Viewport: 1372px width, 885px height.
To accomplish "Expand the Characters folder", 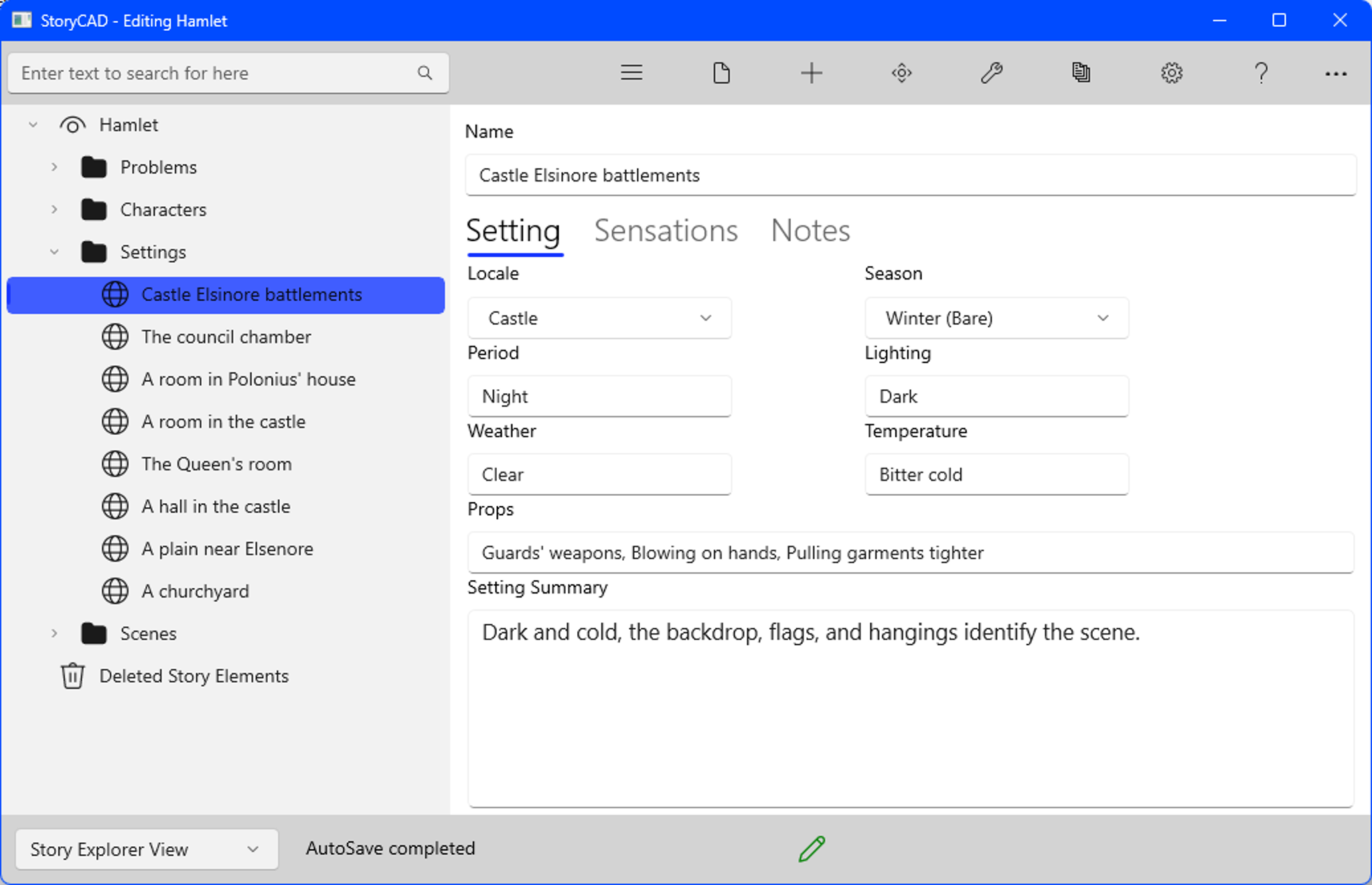I will coord(54,210).
